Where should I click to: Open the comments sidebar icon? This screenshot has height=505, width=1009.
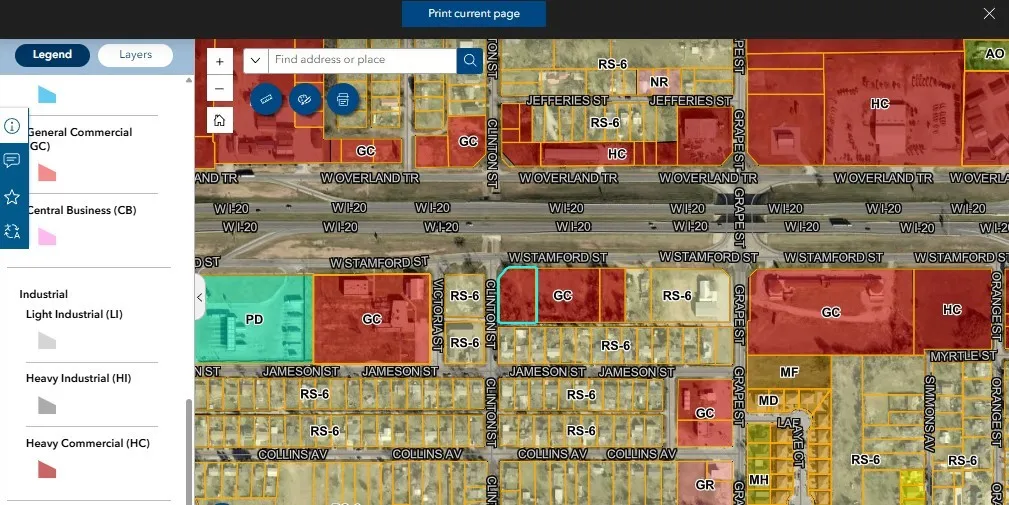click(x=12, y=160)
